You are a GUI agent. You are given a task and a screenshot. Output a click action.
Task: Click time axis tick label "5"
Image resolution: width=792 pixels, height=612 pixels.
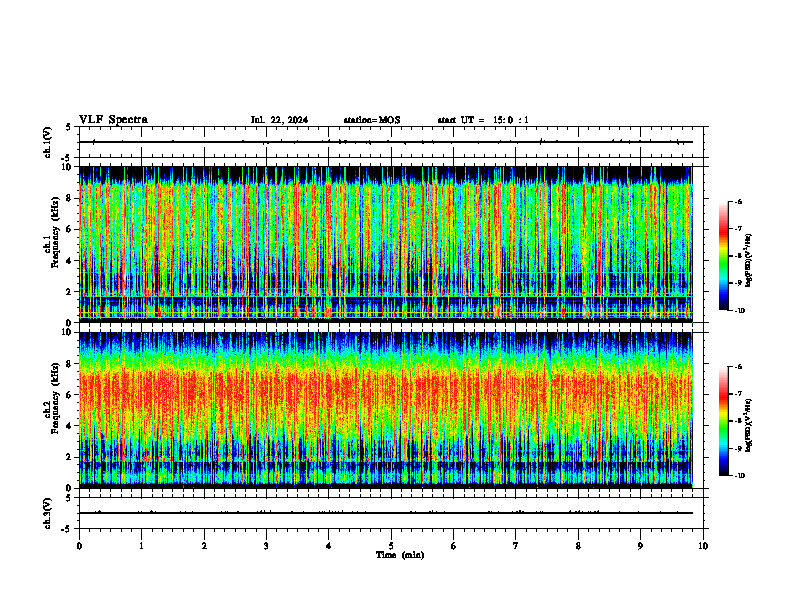[x=391, y=546]
